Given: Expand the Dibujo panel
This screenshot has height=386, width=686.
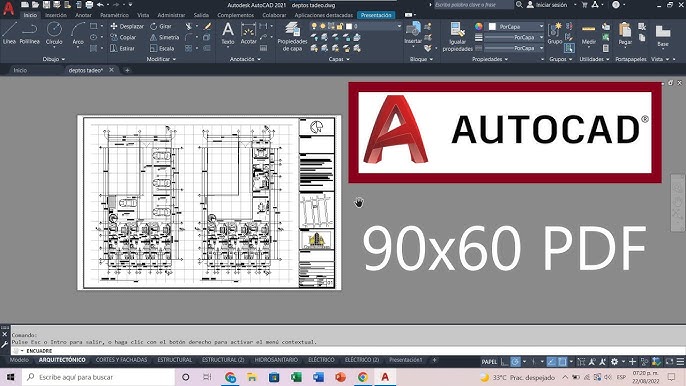Looking at the screenshot, I should pyautogui.click(x=54, y=59).
